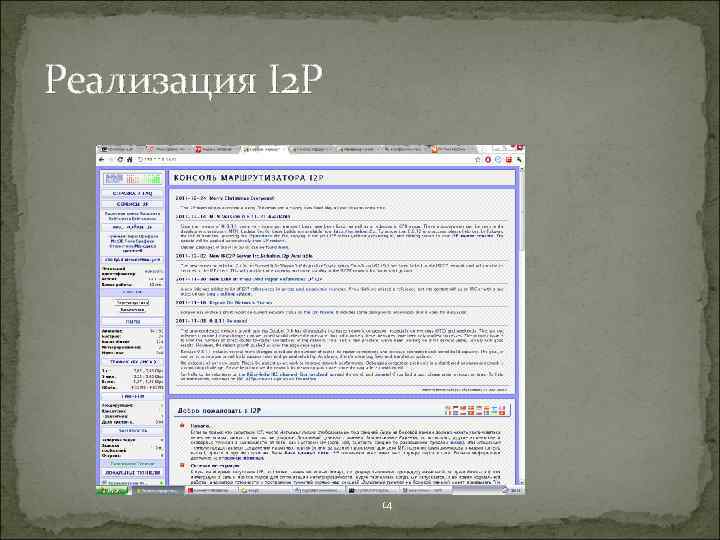Bookmark the page with the star icon
The image size is (720, 540).
[478, 160]
